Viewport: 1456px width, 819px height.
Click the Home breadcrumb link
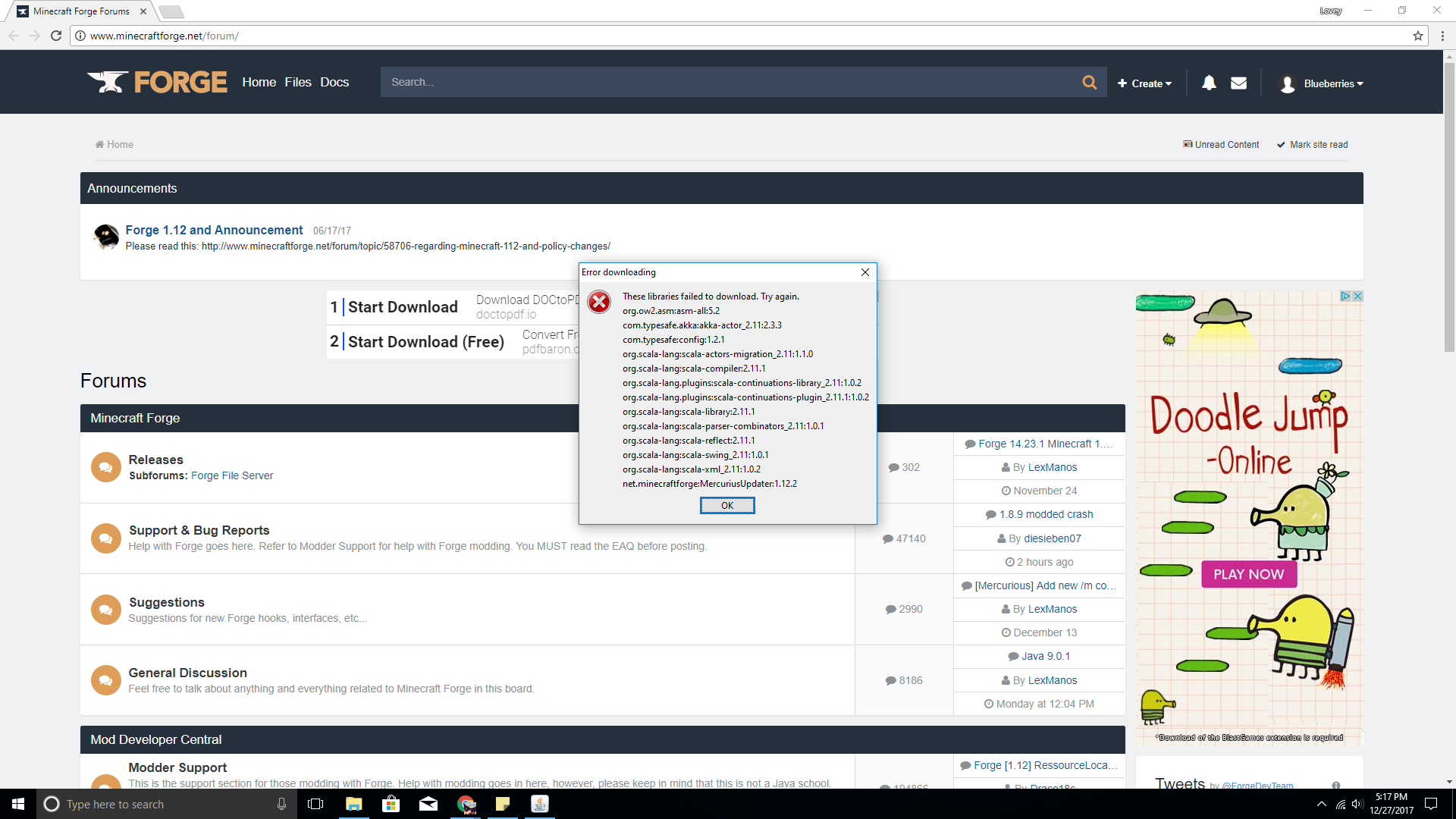[x=115, y=144]
